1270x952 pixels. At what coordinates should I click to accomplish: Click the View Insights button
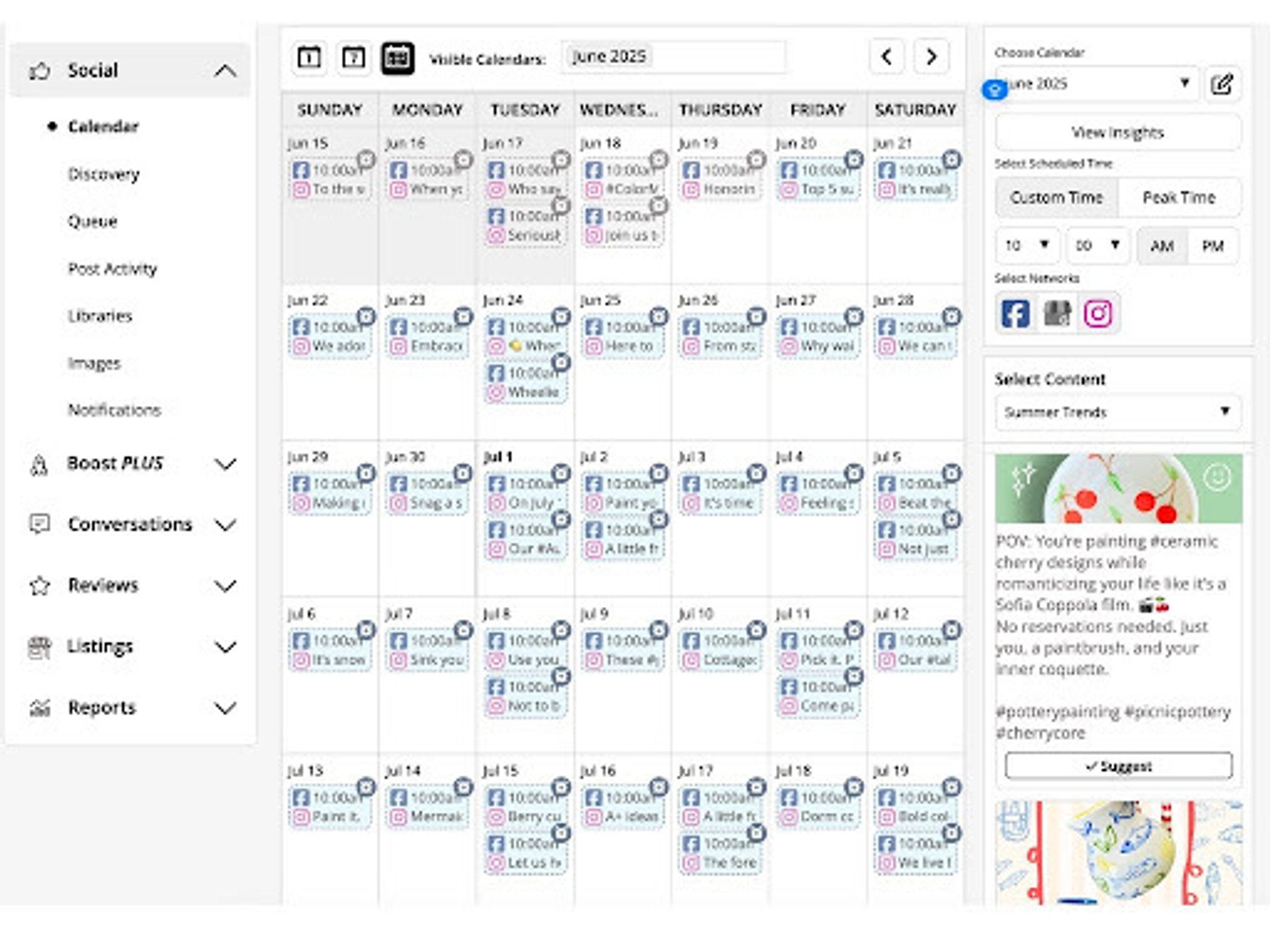pos(1117,133)
